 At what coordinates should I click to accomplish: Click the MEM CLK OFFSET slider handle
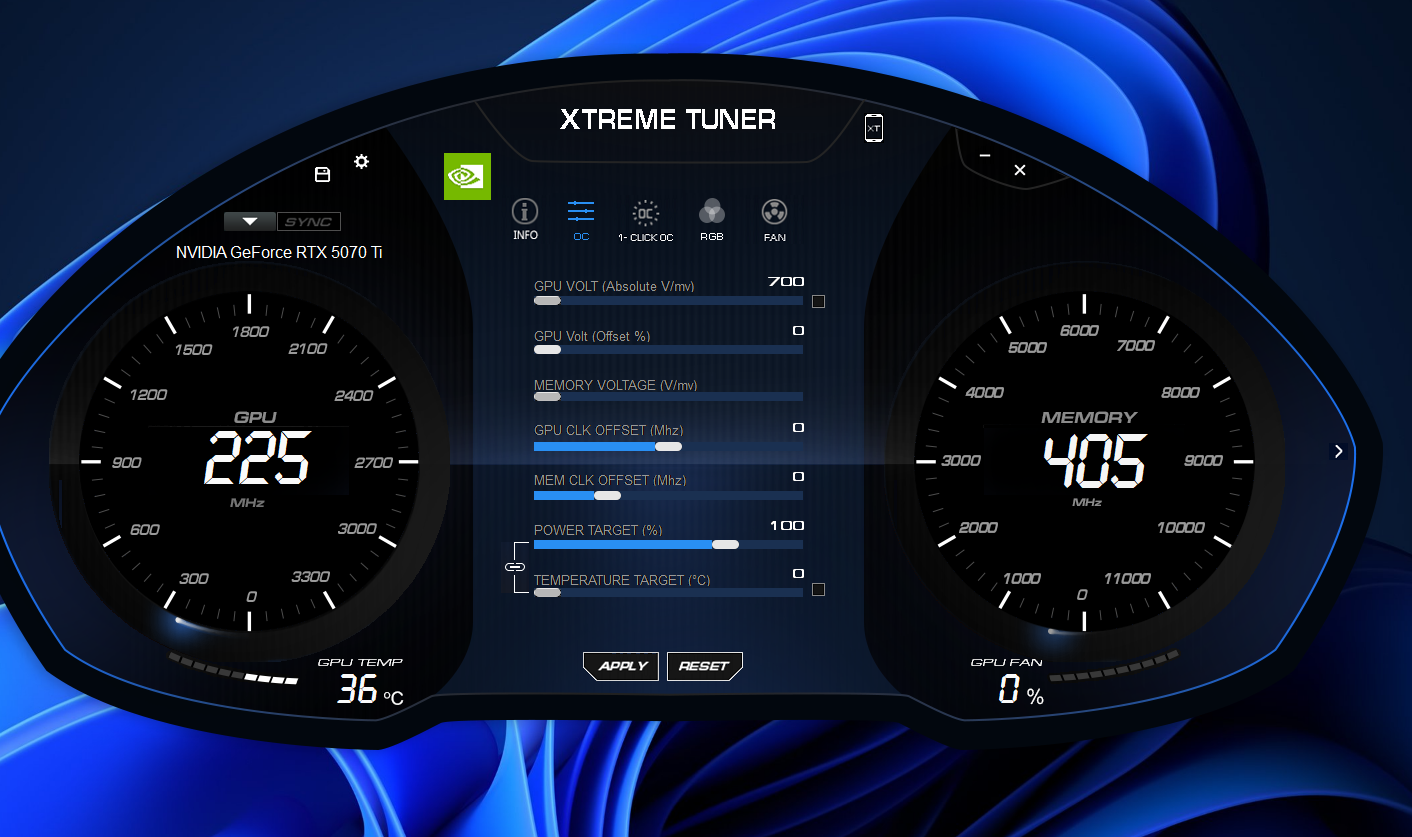click(x=607, y=495)
